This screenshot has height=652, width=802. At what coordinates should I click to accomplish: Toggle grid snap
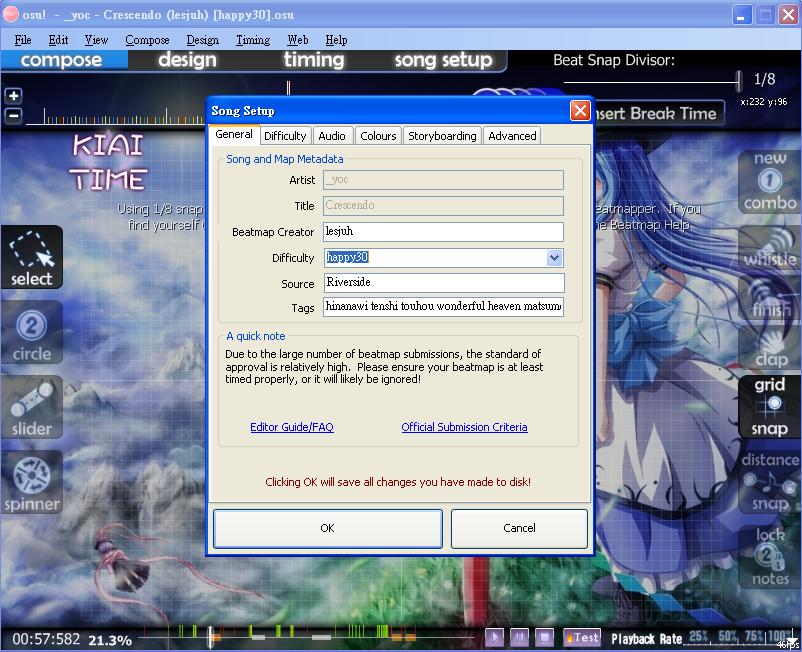click(x=770, y=408)
